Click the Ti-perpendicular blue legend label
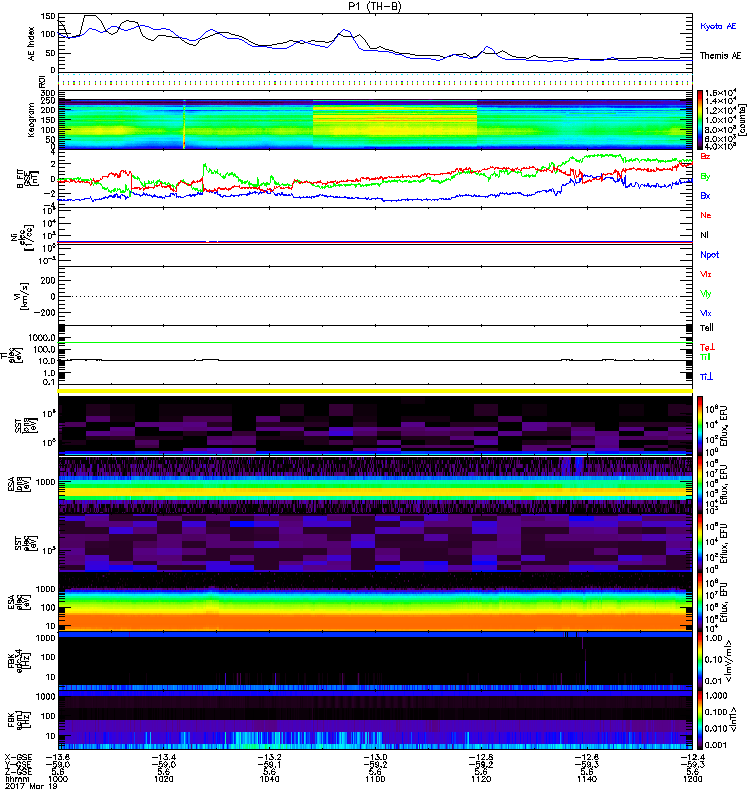This screenshot has width=750, height=800. 706,377
